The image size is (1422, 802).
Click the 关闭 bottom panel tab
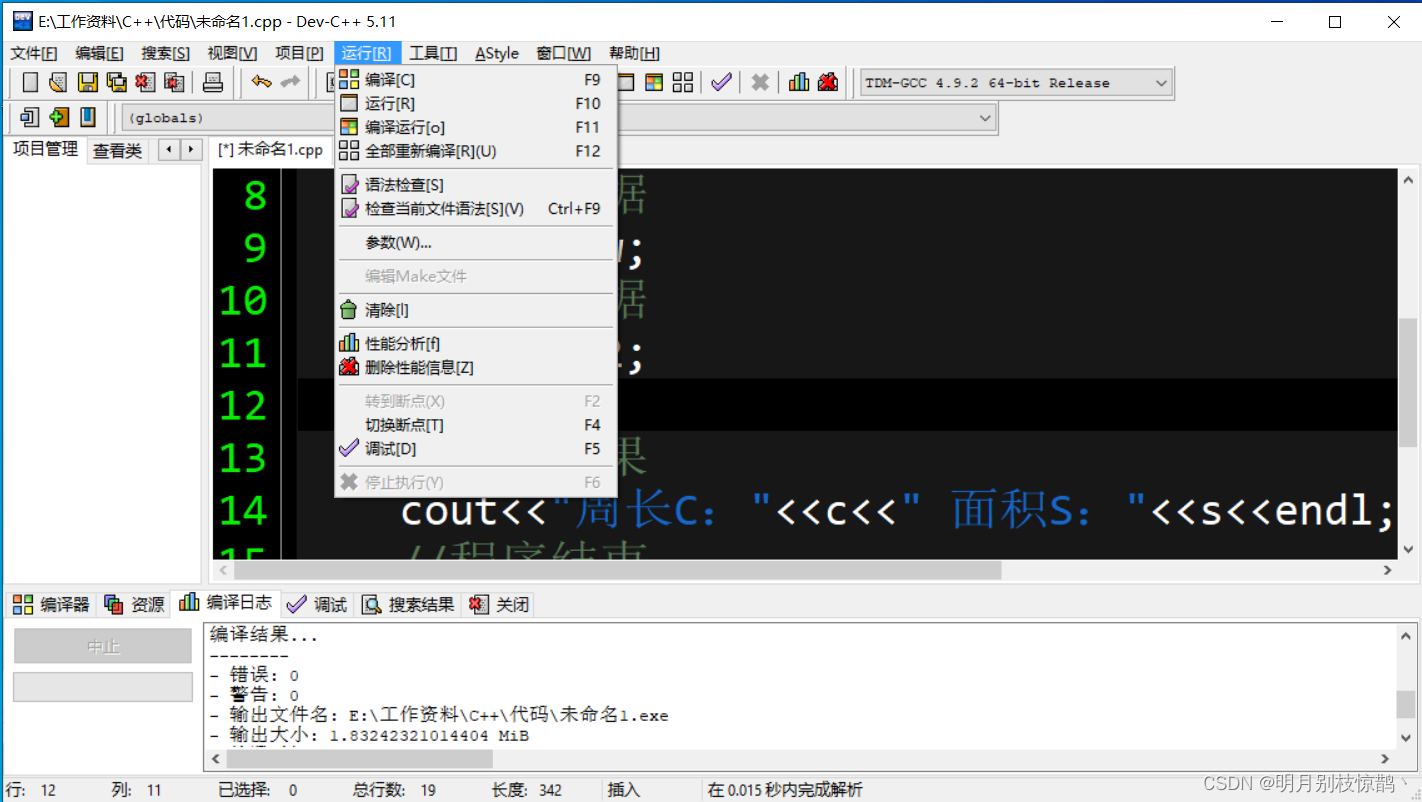click(x=499, y=604)
